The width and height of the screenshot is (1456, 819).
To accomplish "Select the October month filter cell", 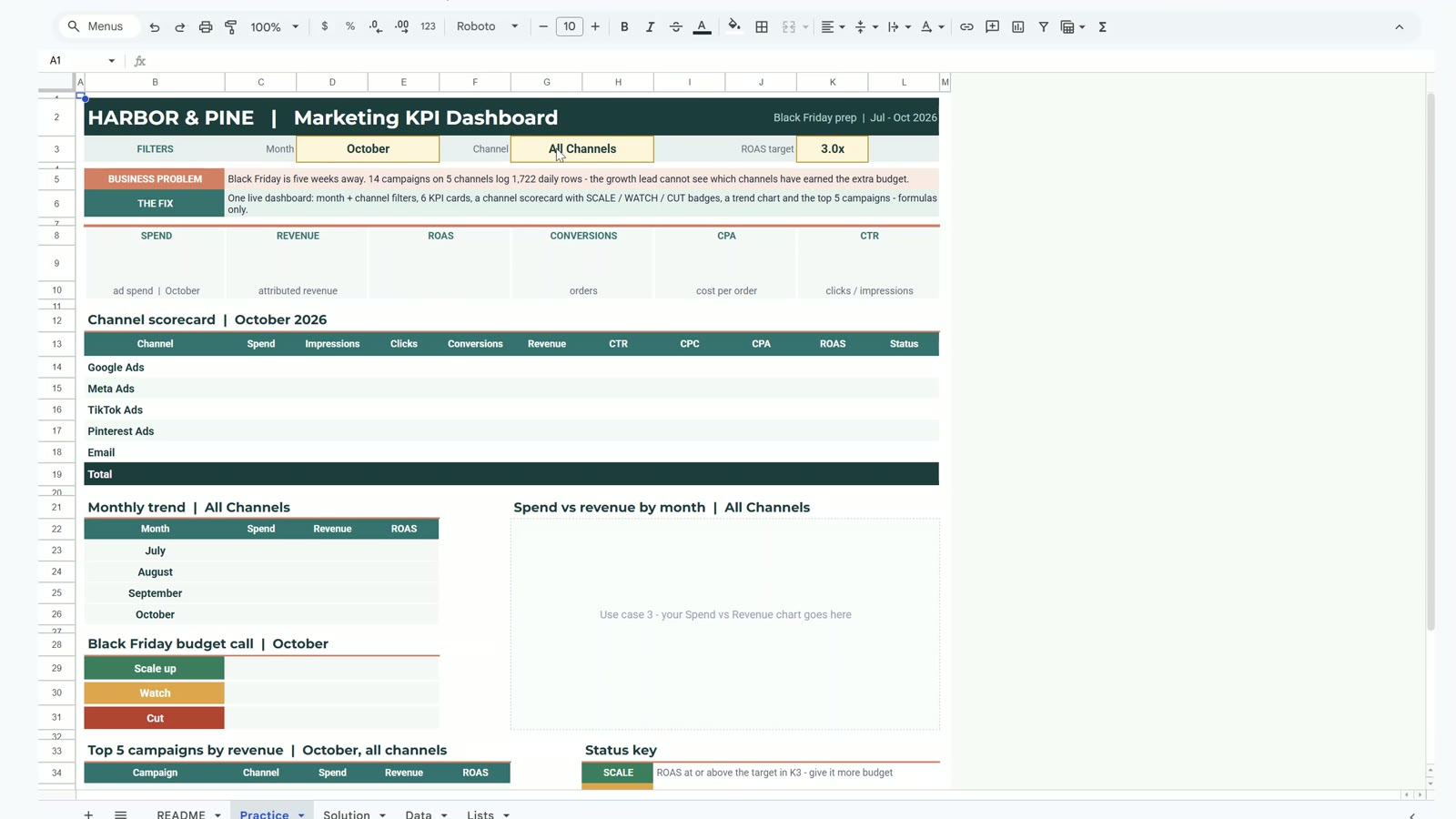I will coord(368,149).
